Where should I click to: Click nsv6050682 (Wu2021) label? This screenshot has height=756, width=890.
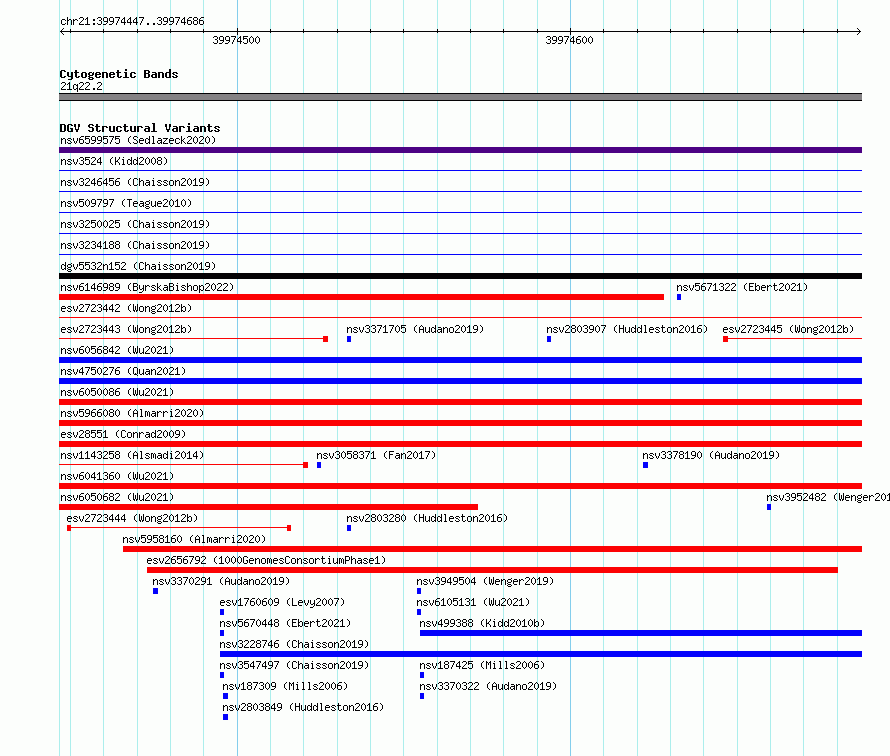[x=117, y=497]
